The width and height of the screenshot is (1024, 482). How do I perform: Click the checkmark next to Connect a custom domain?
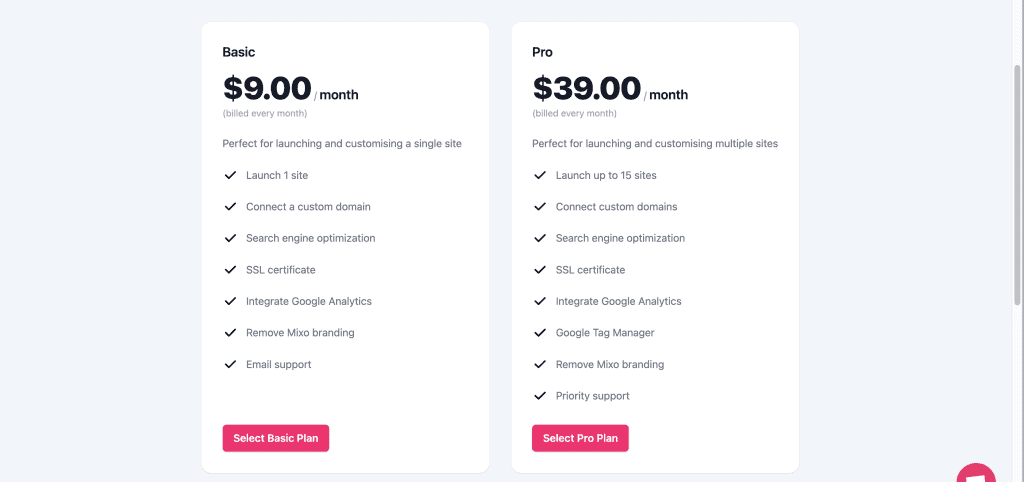230,207
